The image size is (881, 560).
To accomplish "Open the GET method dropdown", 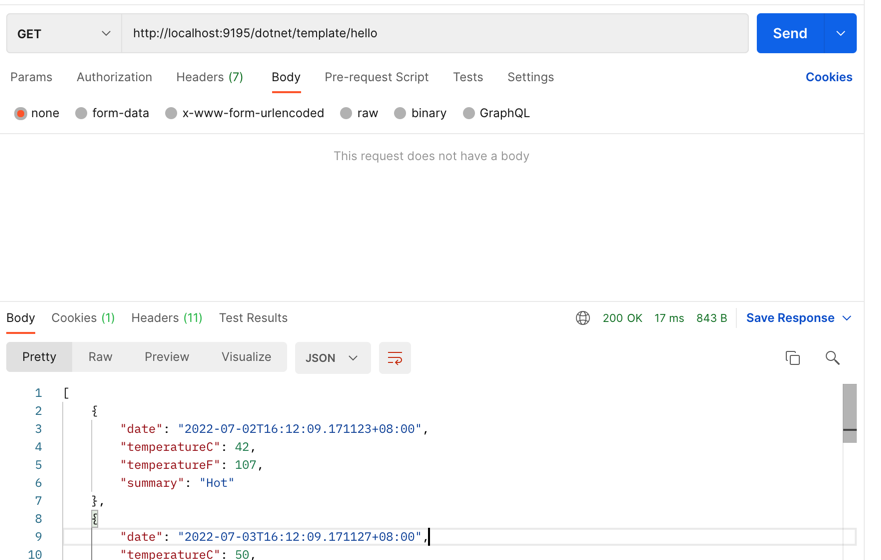I will point(64,34).
